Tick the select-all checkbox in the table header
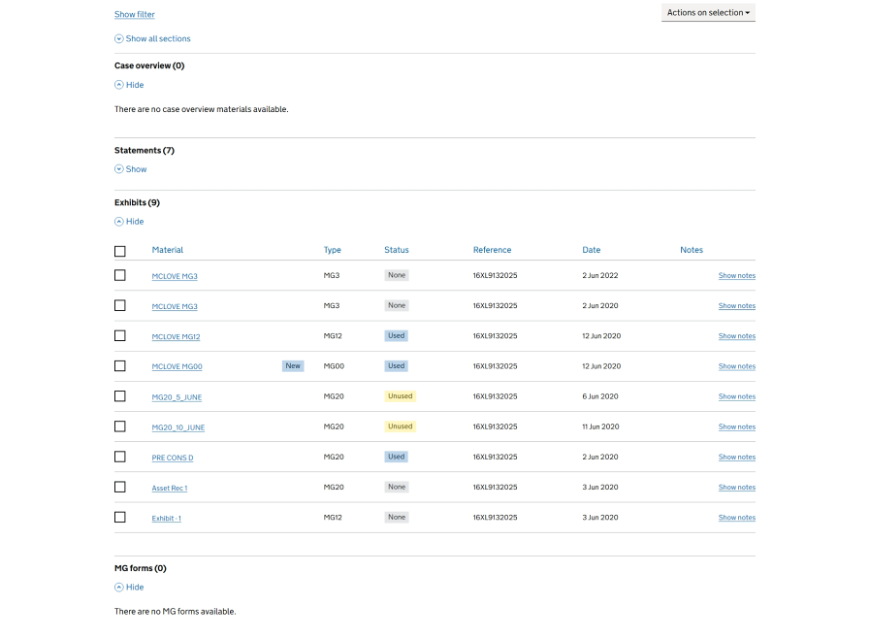This screenshot has width=870, height=628. tap(120, 251)
